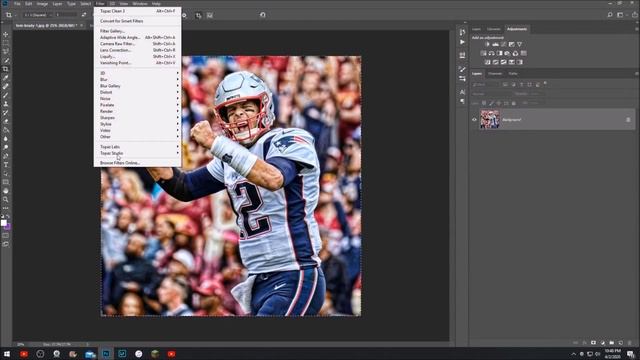Image resolution: width=640 pixels, height=360 pixels.
Task: Switch to the Paths tab
Action: tap(513, 73)
